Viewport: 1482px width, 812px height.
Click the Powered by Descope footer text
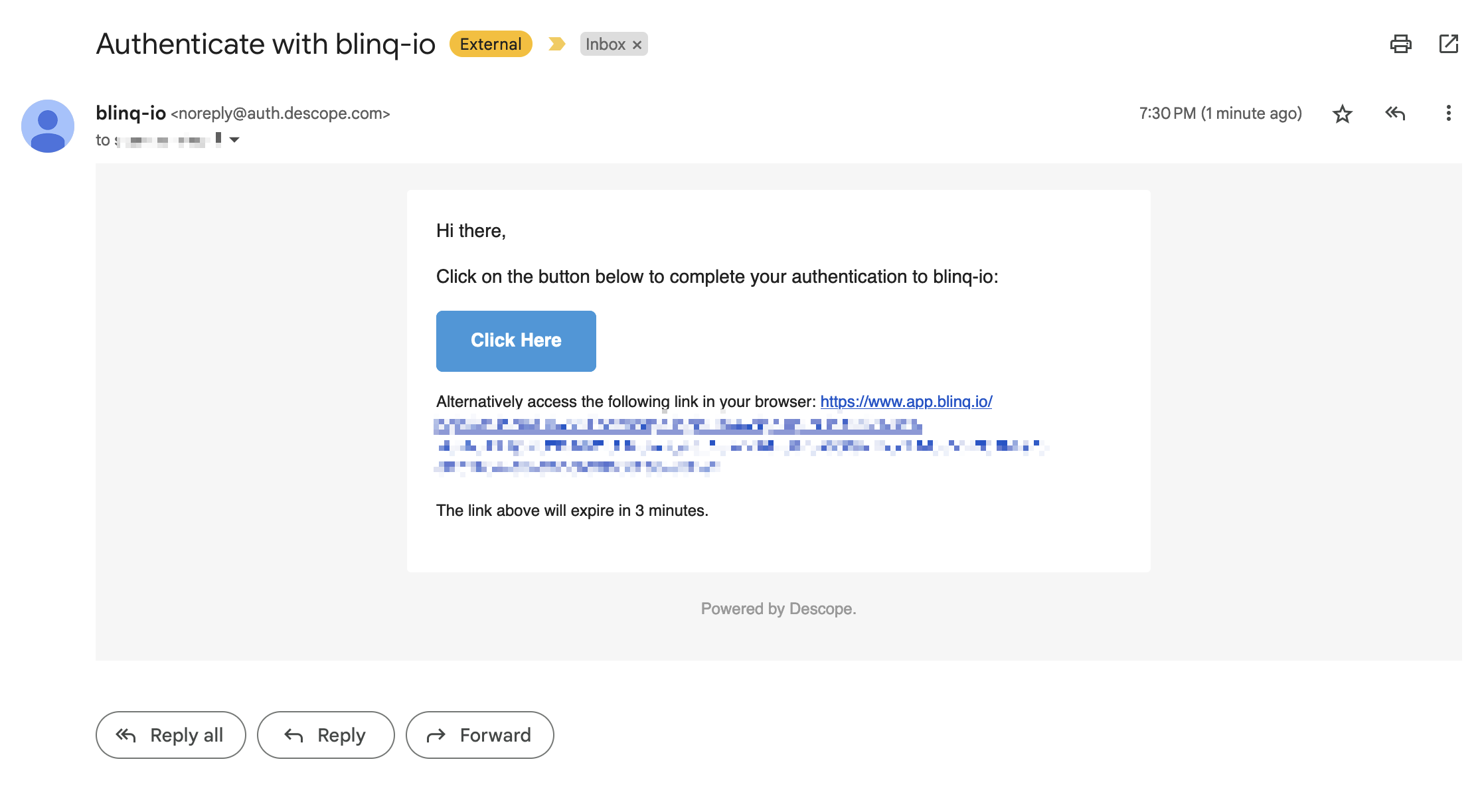click(778, 609)
